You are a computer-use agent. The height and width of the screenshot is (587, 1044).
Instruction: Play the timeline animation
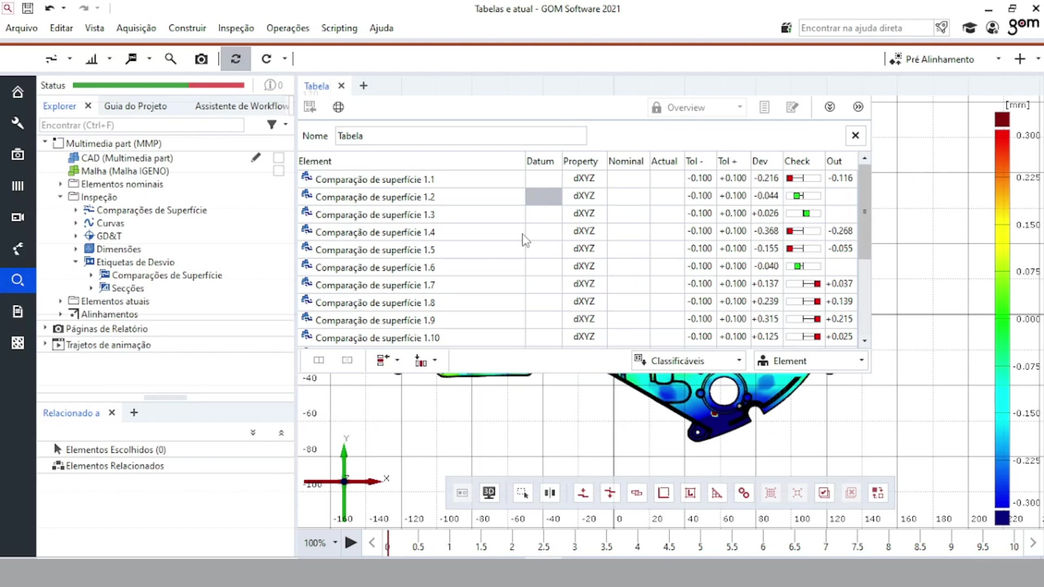(351, 543)
